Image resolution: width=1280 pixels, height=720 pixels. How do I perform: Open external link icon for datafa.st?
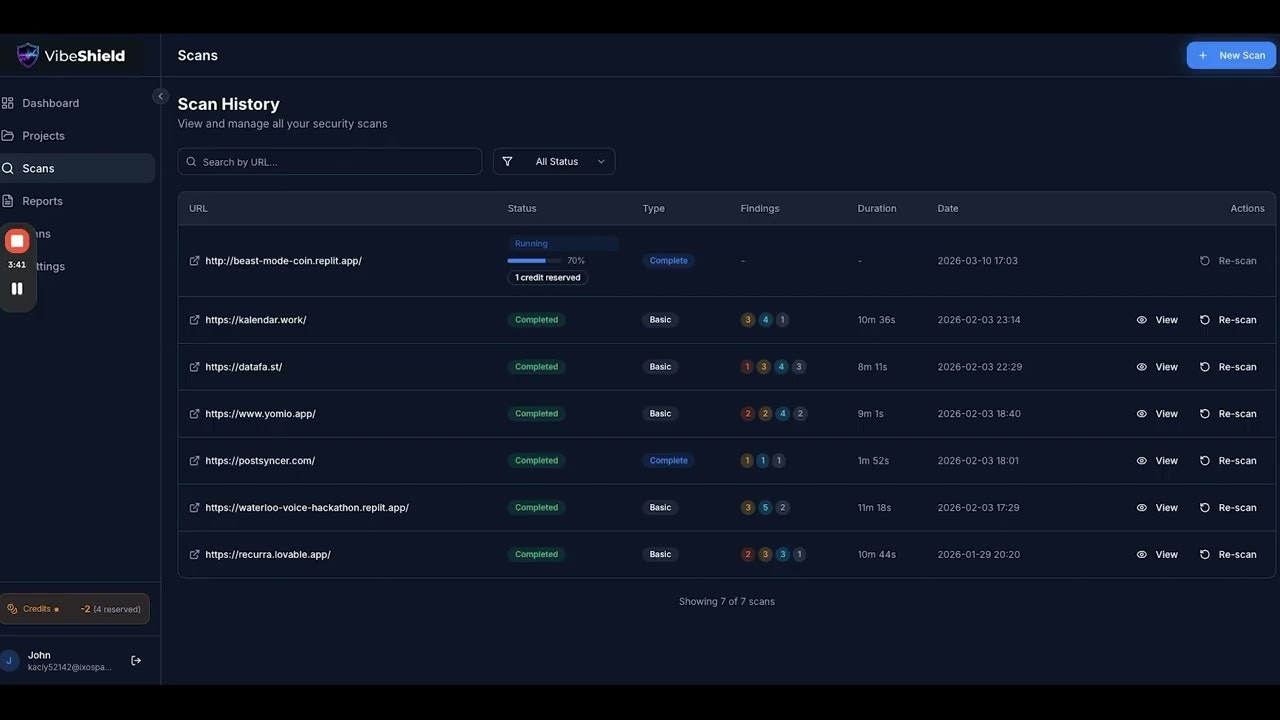[194, 367]
